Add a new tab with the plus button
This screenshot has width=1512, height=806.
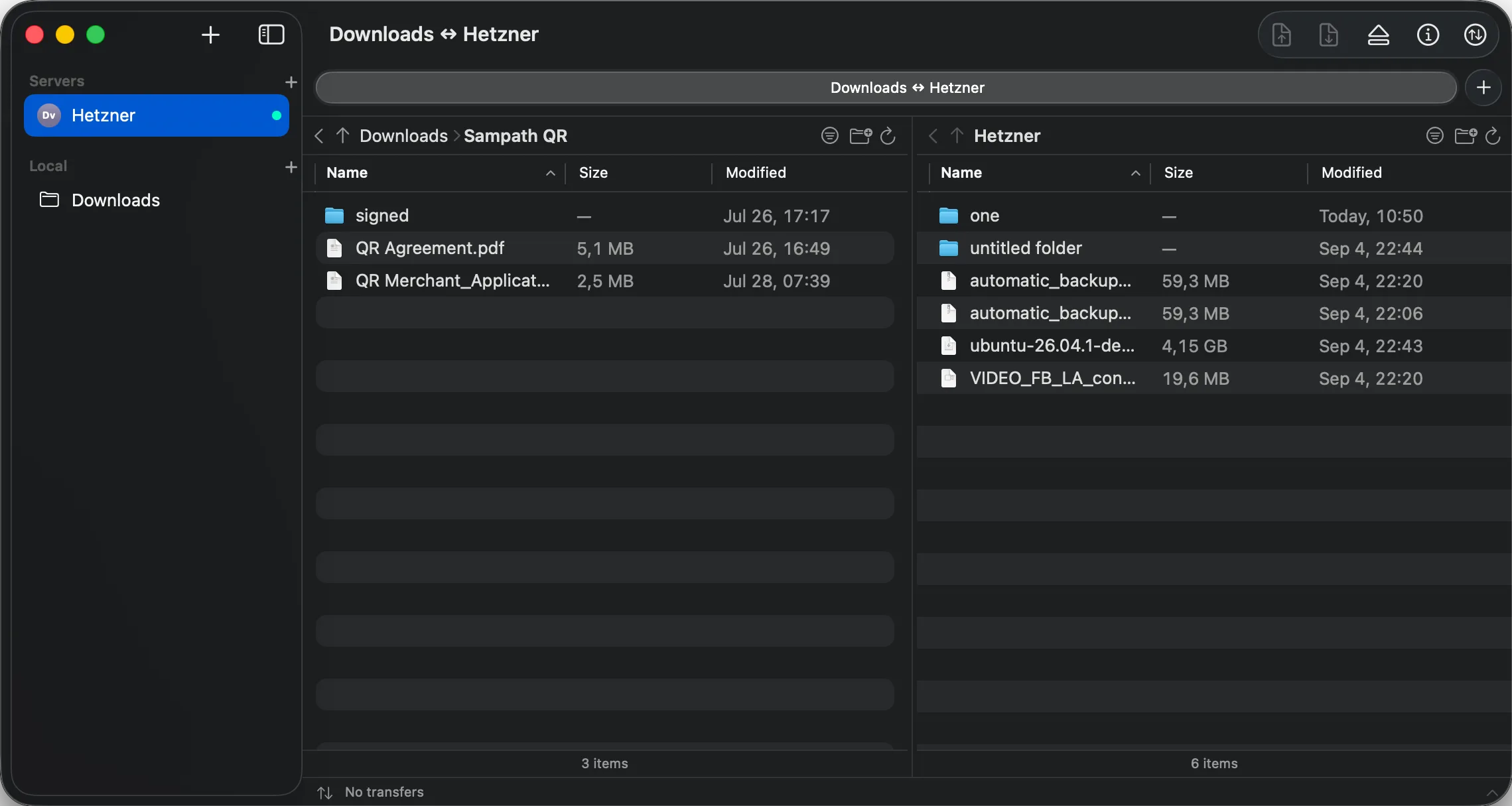[1483, 88]
